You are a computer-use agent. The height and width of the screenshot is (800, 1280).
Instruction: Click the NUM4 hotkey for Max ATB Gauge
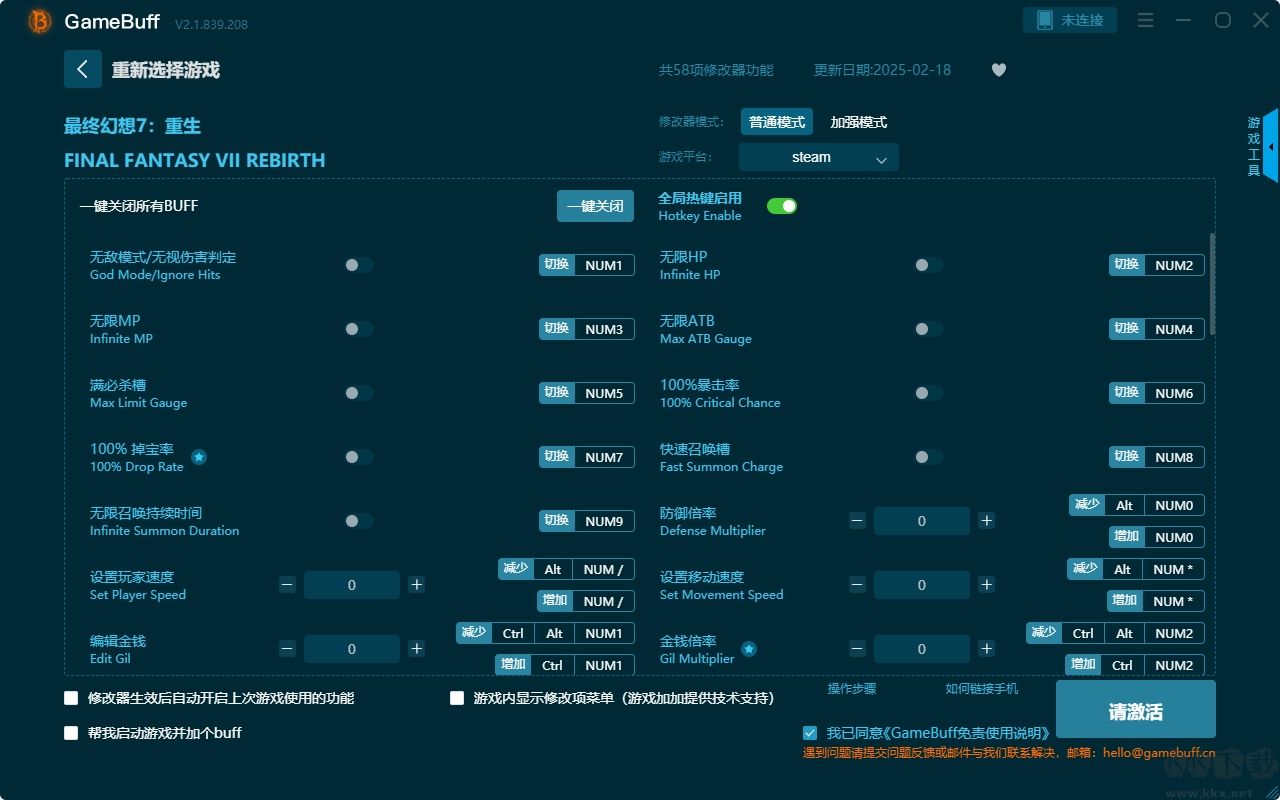tap(1174, 329)
